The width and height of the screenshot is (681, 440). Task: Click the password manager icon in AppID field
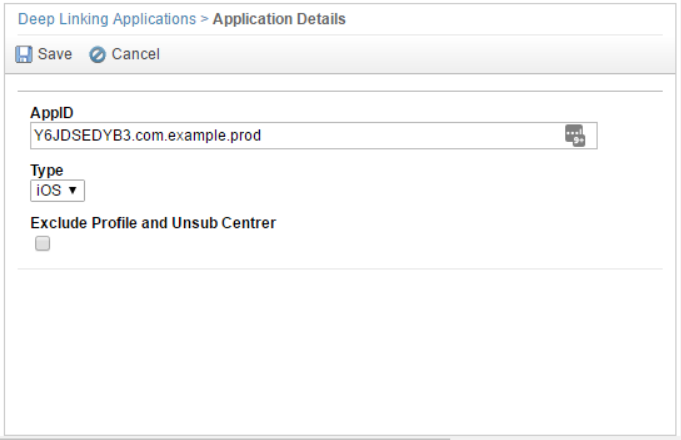(575, 136)
